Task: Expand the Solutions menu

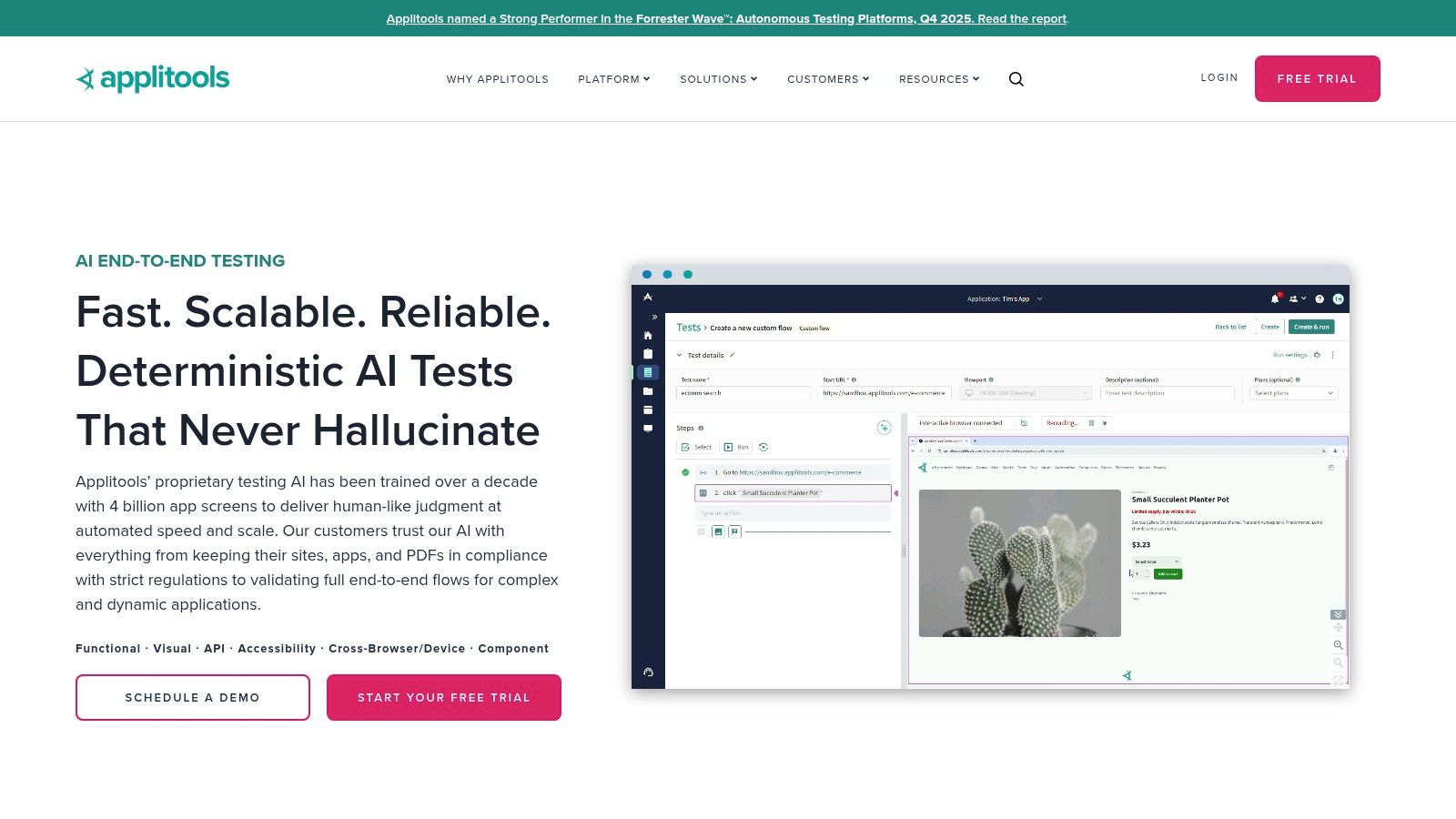Action: point(719,79)
